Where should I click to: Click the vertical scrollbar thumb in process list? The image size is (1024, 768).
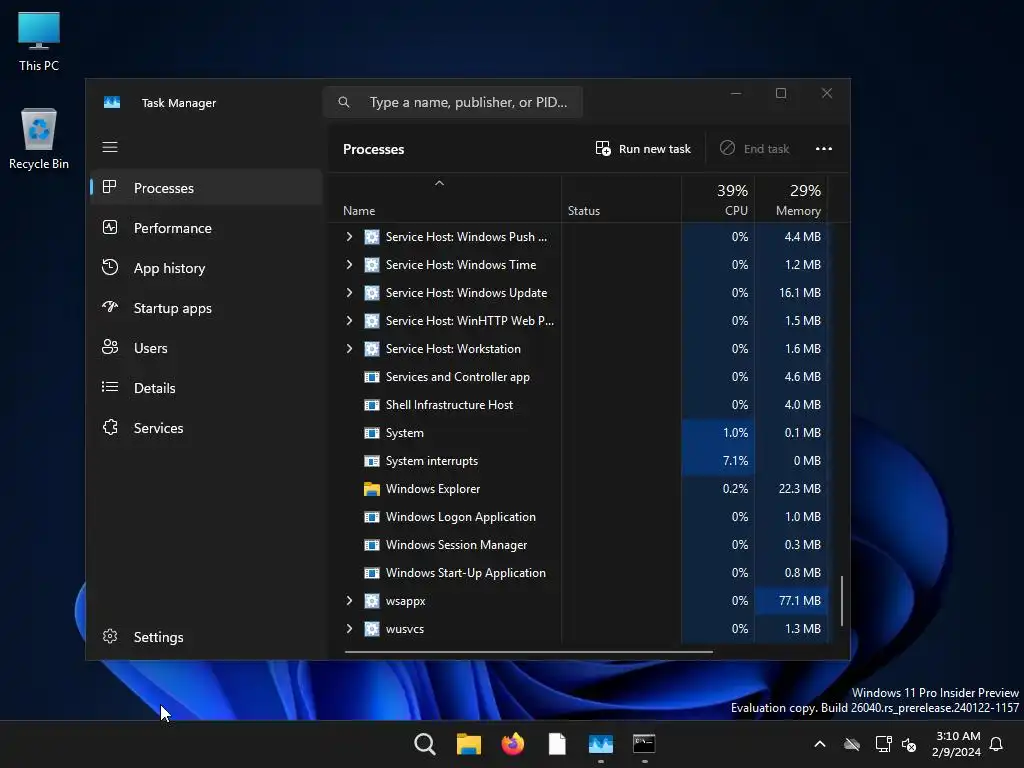[x=842, y=601]
